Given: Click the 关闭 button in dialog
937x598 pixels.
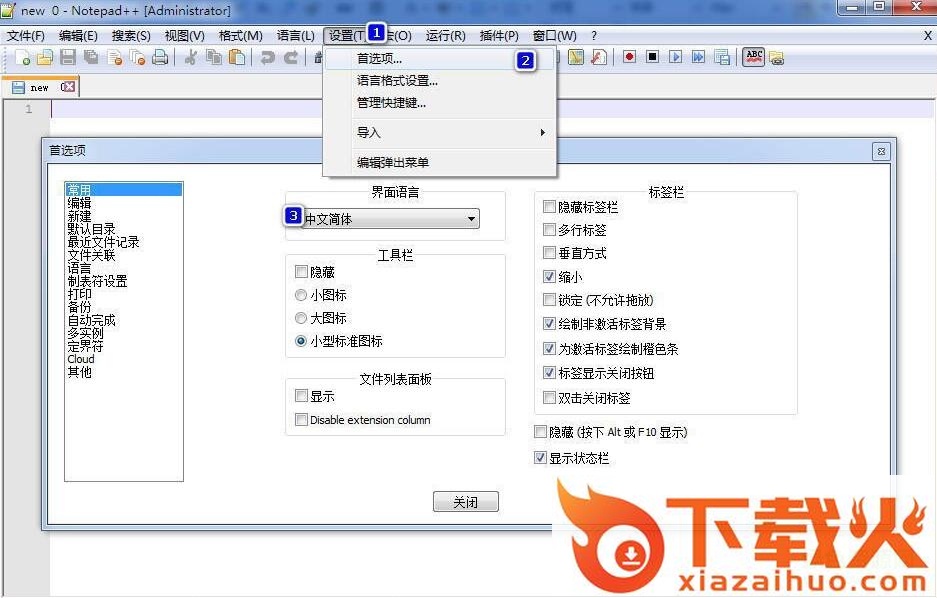Looking at the screenshot, I should (466, 502).
